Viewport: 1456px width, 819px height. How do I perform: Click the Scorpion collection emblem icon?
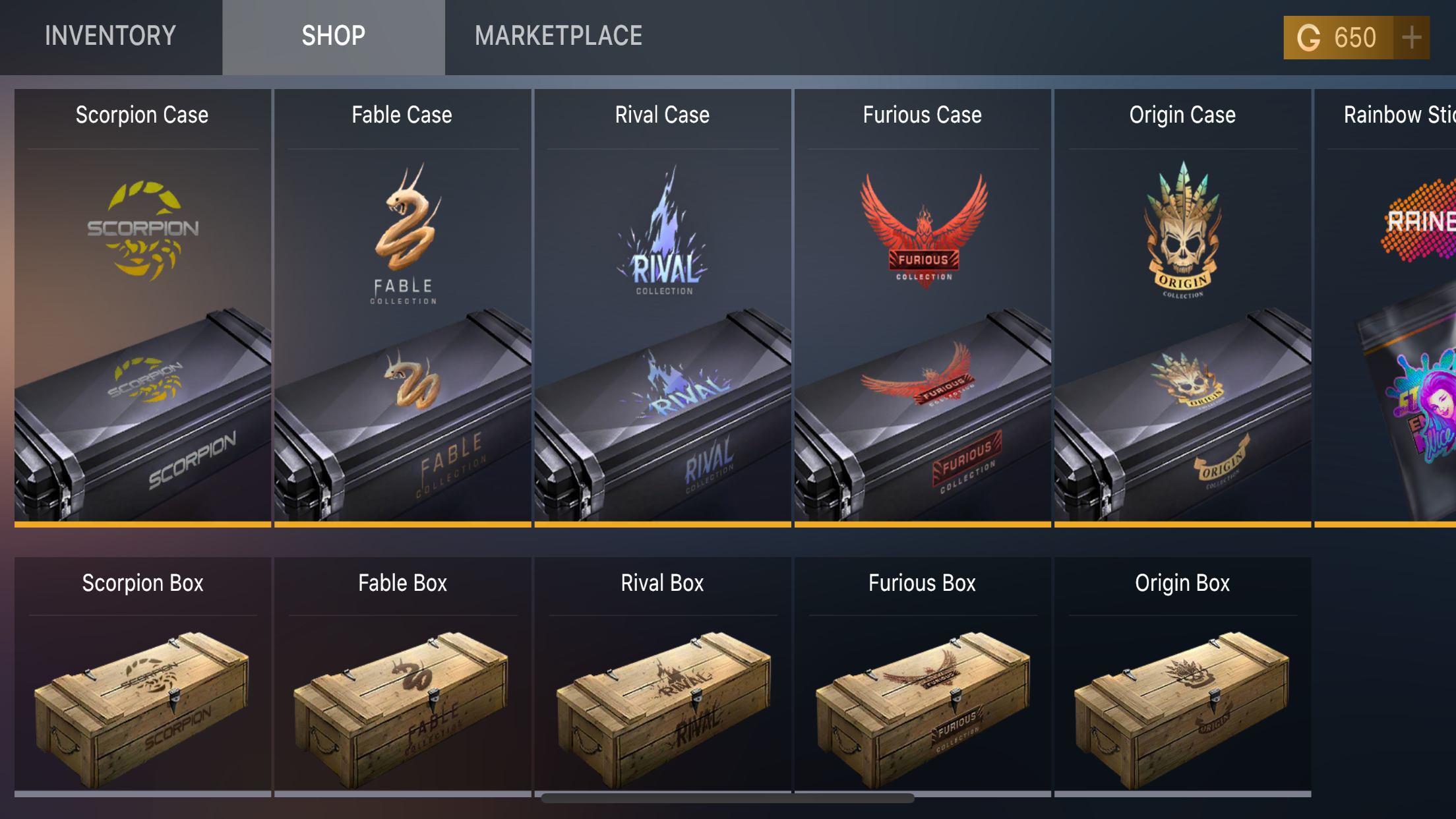[x=143, y=229]
